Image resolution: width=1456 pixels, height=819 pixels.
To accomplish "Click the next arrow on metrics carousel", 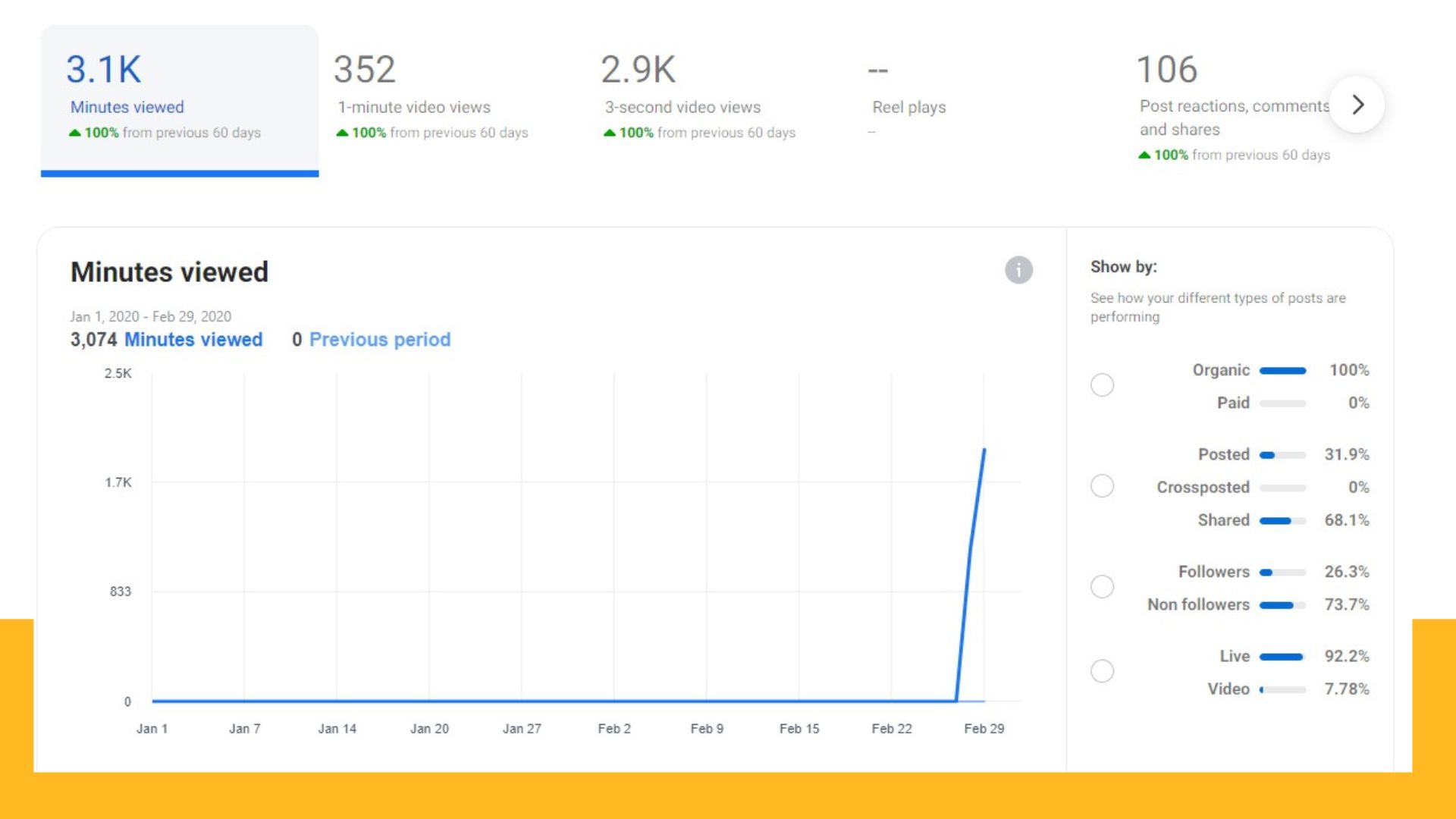I will tap(1357, 105).
